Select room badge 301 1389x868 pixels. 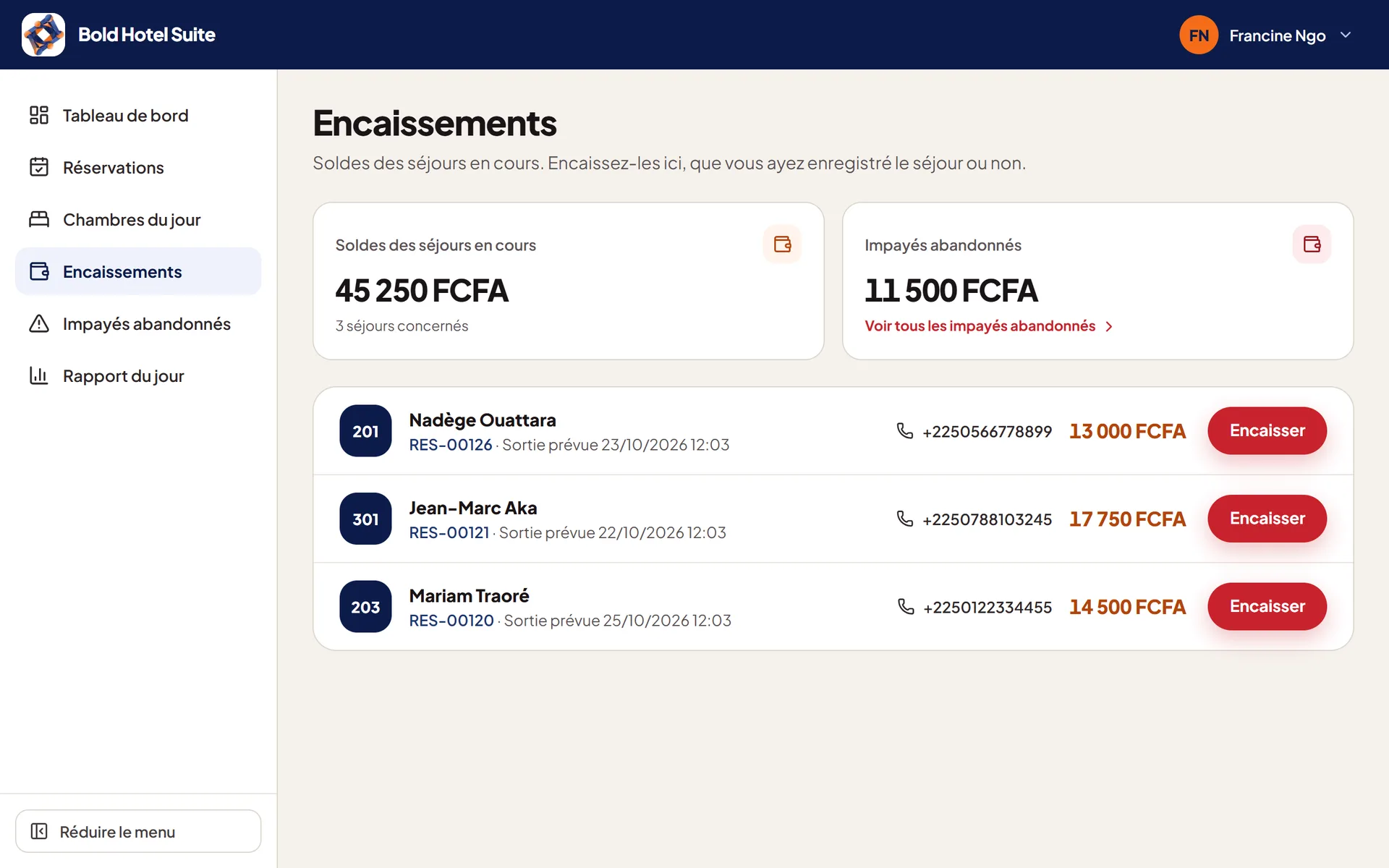pyautogui.click(x=365, y=519)
